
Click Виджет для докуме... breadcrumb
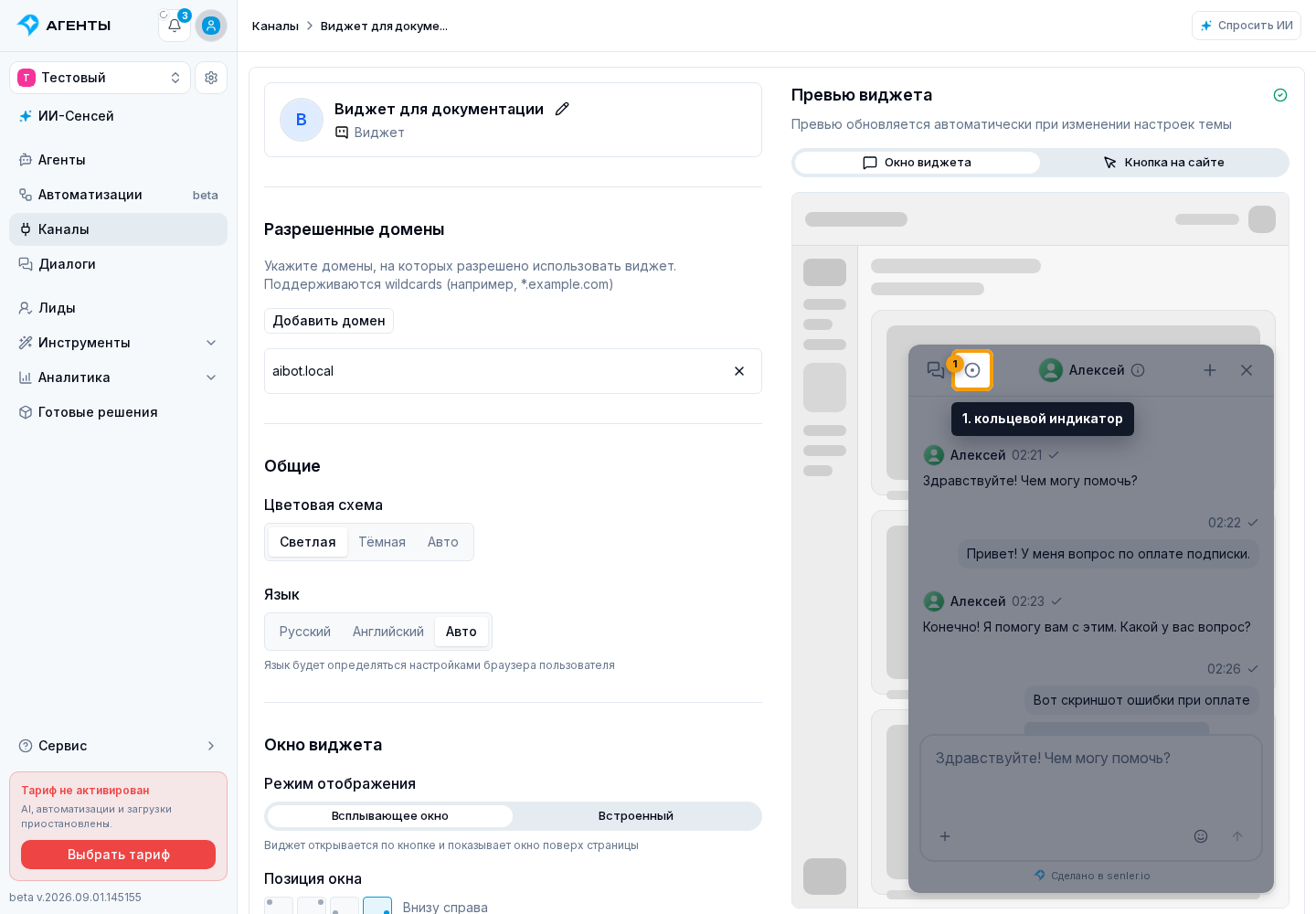[384, 26]
